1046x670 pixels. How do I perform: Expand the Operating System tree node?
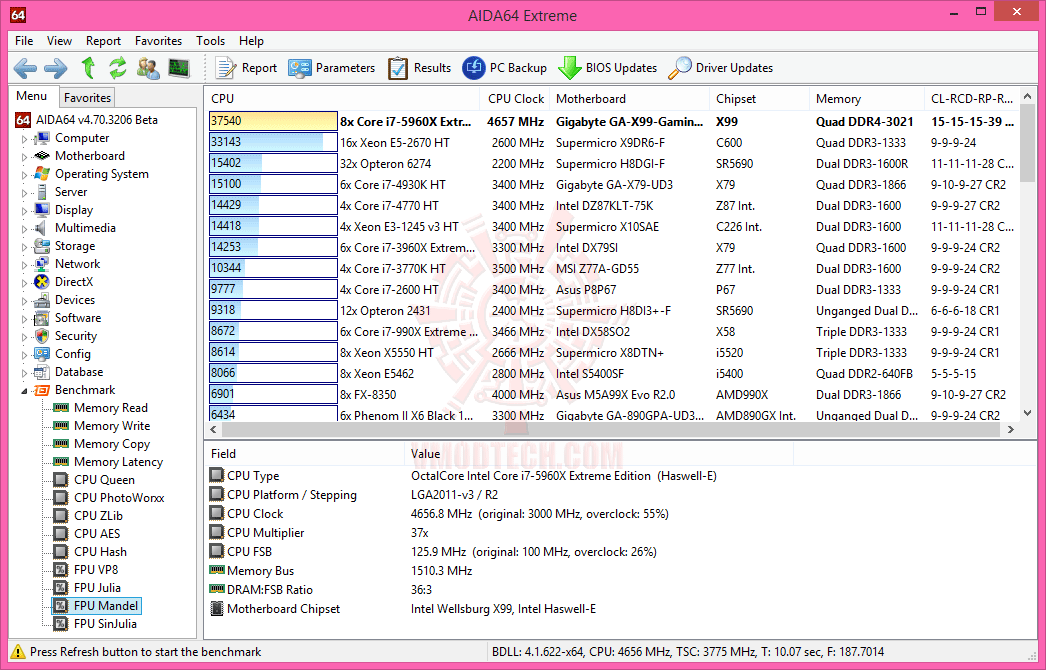[25, 175]
